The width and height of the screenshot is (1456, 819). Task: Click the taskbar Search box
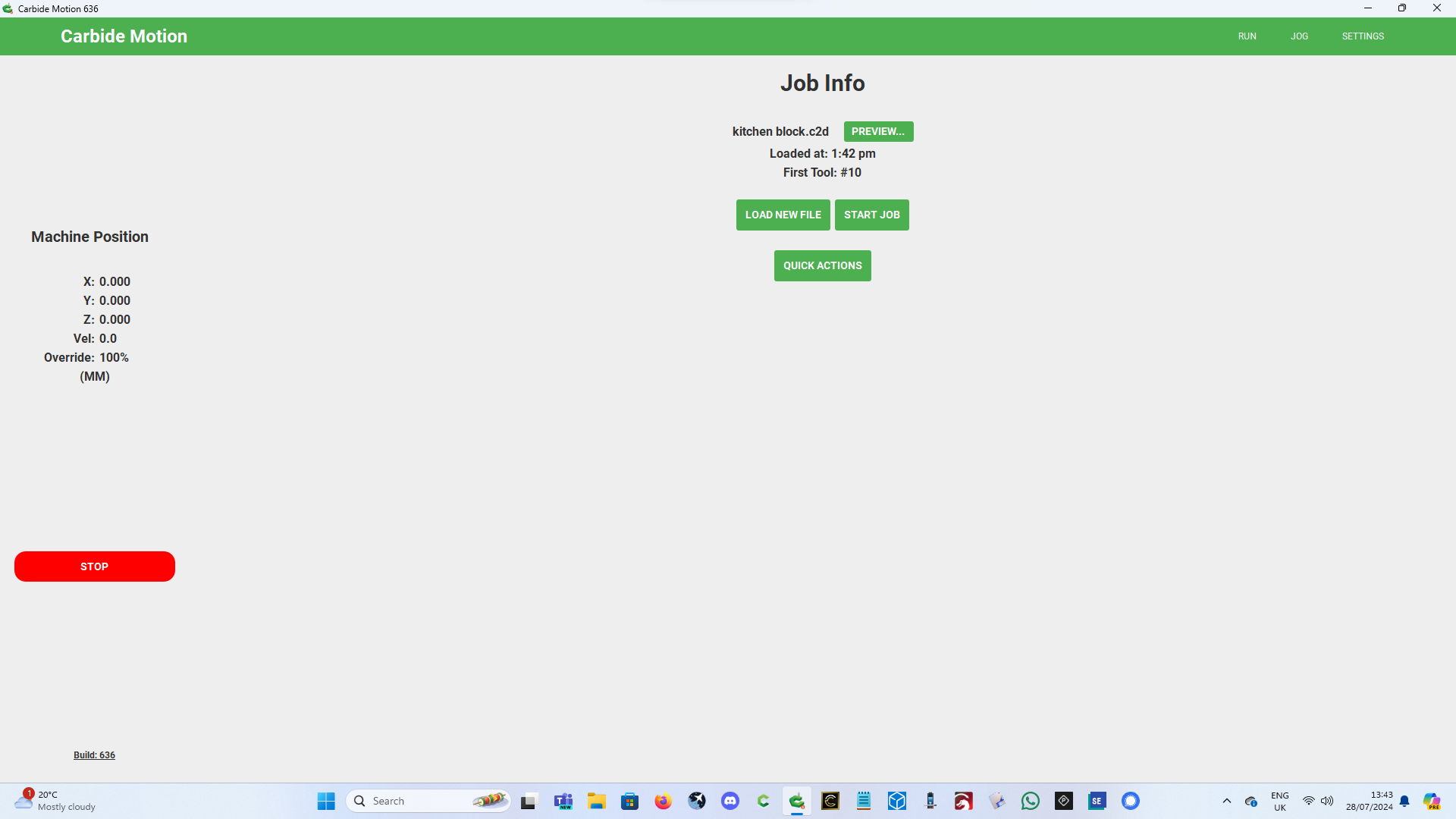coord(428,801)
